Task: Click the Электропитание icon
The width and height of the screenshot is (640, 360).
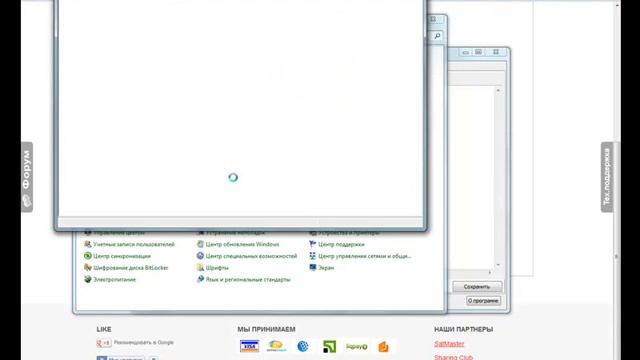Action: point(87,280)
